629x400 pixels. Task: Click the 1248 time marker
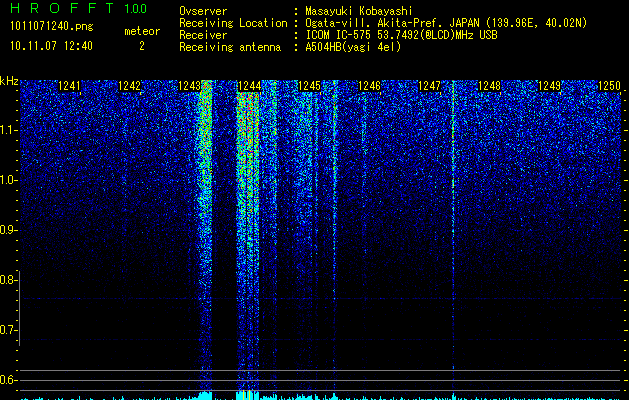(x=489, y=86)
